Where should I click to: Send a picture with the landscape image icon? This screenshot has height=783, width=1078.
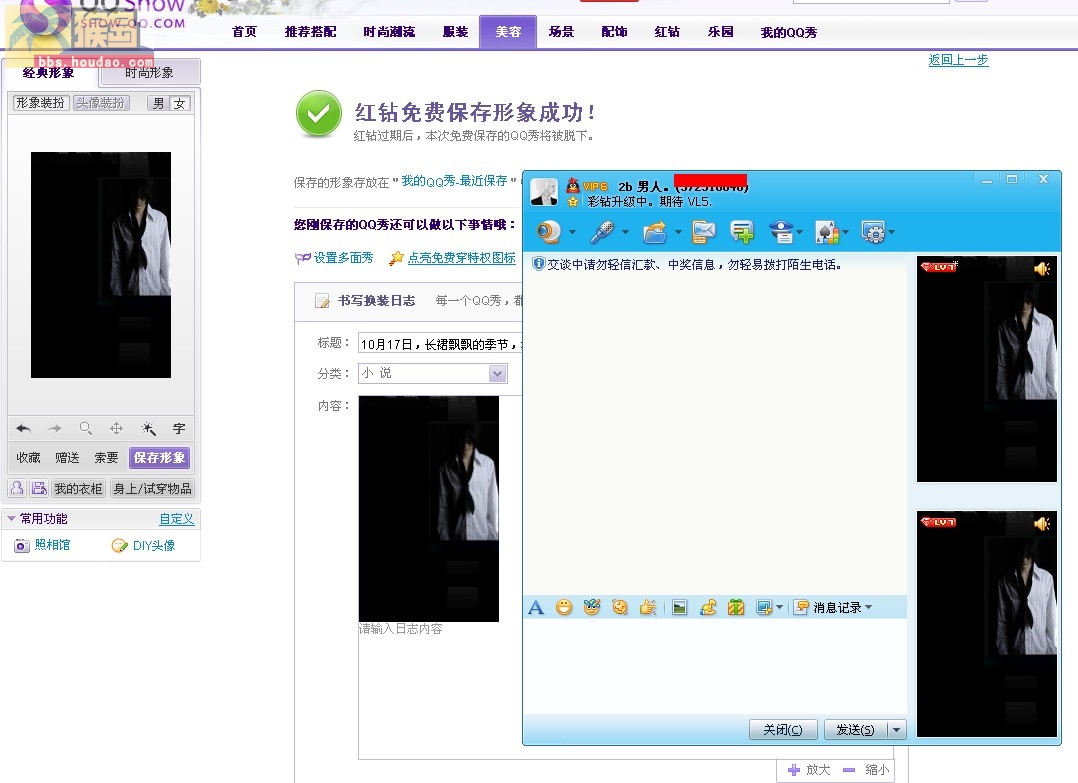point(679,607)
